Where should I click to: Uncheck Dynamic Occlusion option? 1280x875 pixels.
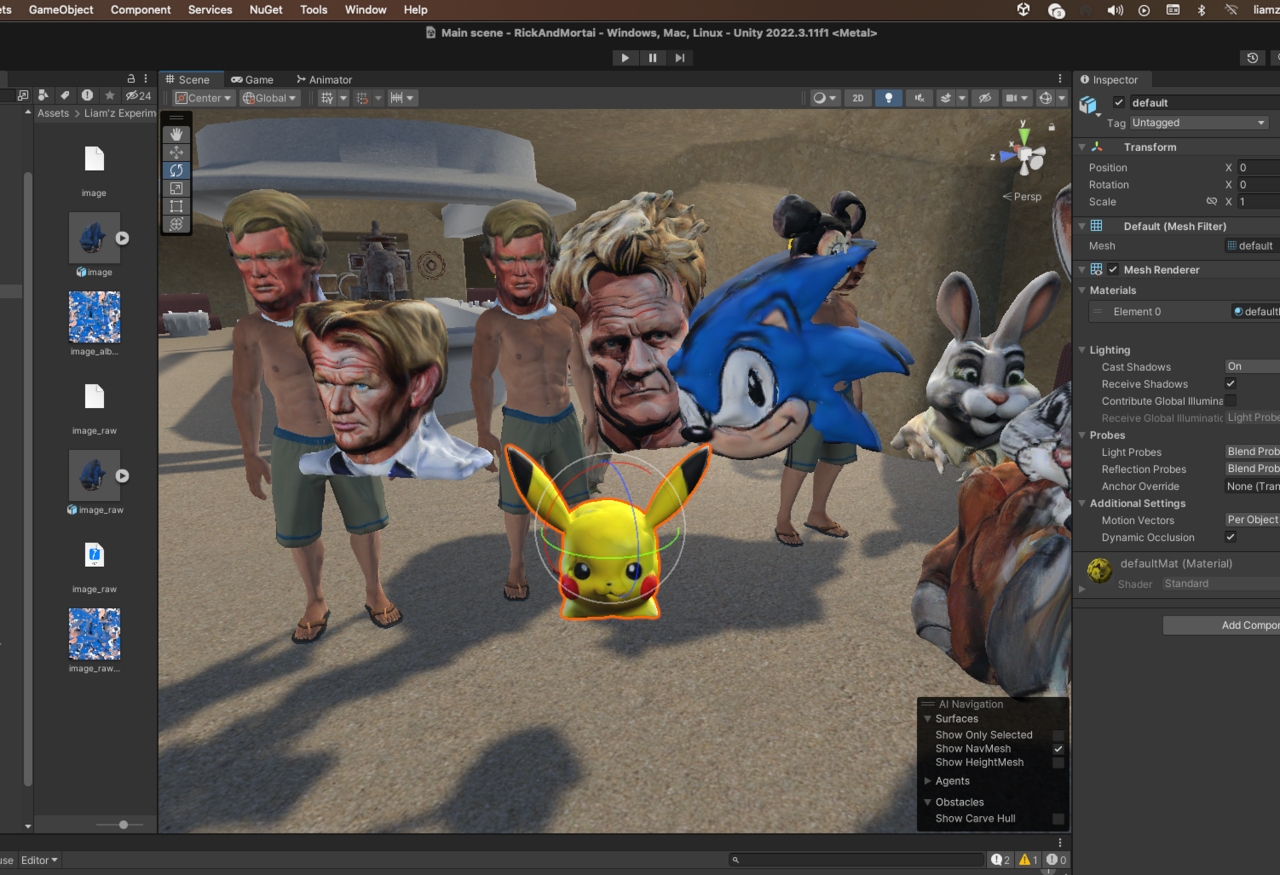(1231, 537)
